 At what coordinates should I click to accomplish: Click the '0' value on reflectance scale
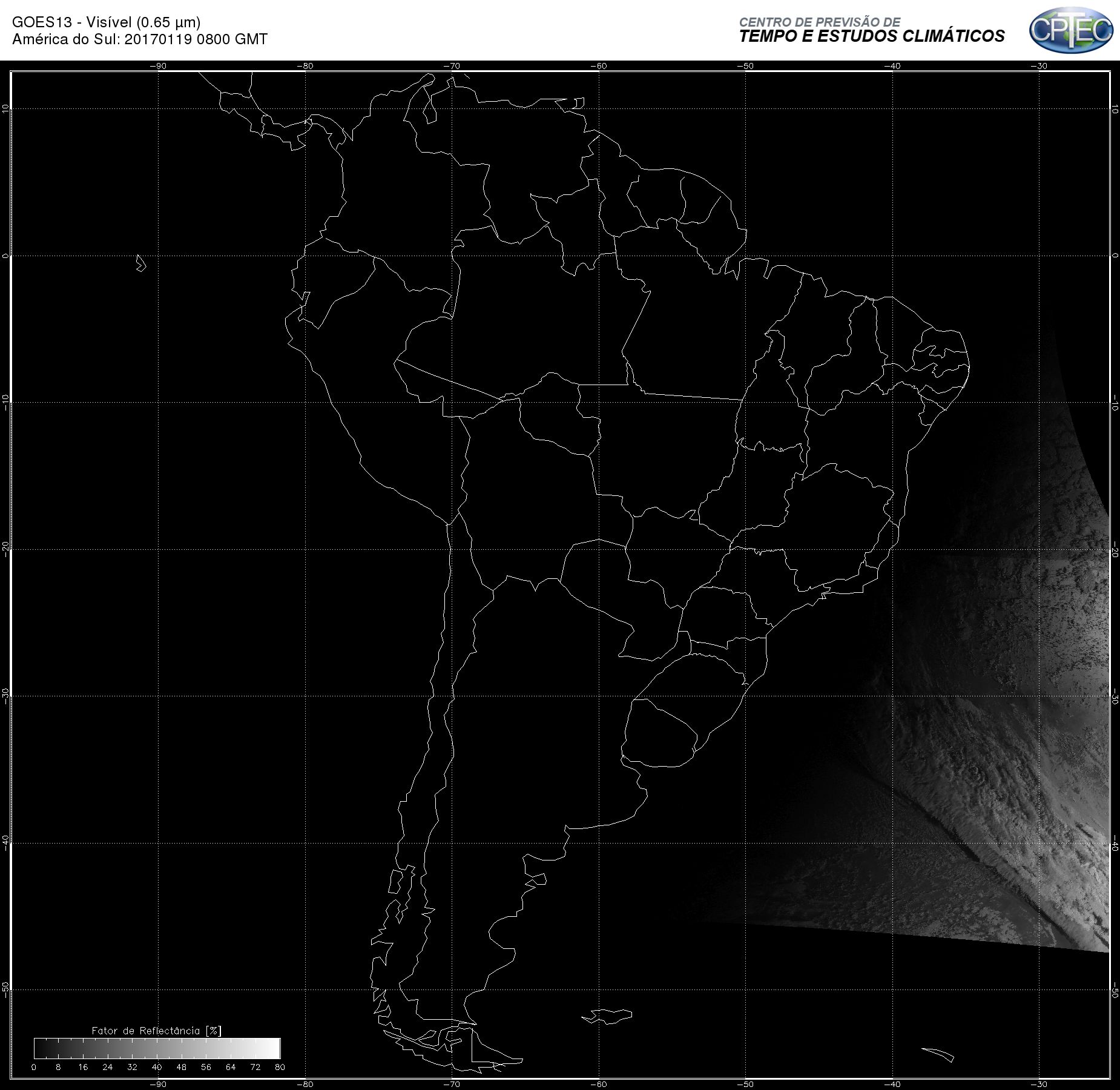coord(34,1067)
